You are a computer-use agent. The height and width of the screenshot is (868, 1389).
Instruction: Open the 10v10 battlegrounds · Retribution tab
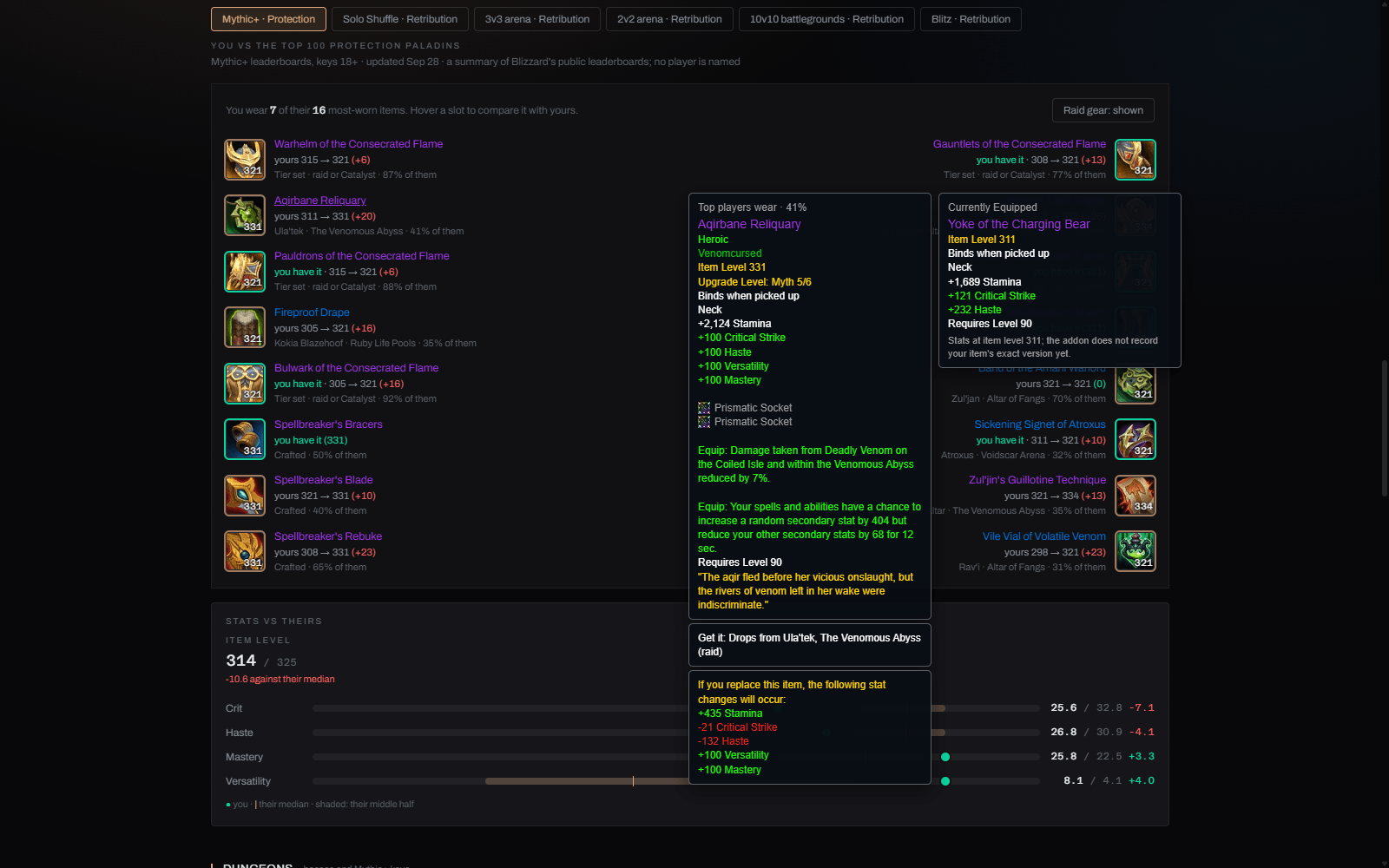pyautogui.click(x=826, y=19)
